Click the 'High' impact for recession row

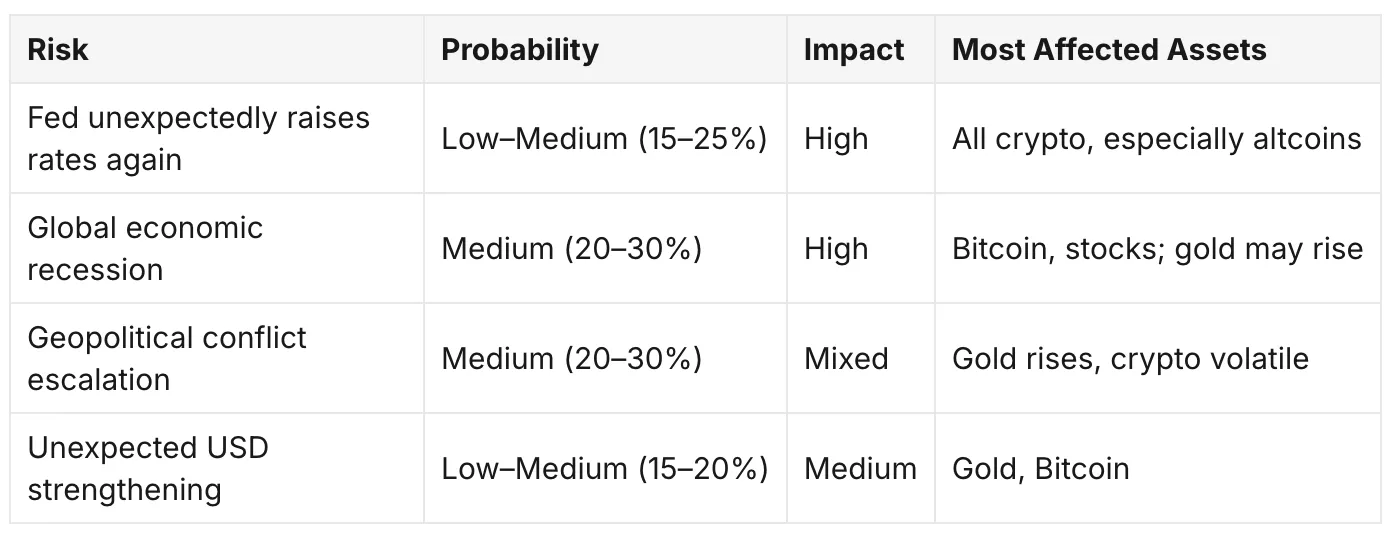point(861,248)
